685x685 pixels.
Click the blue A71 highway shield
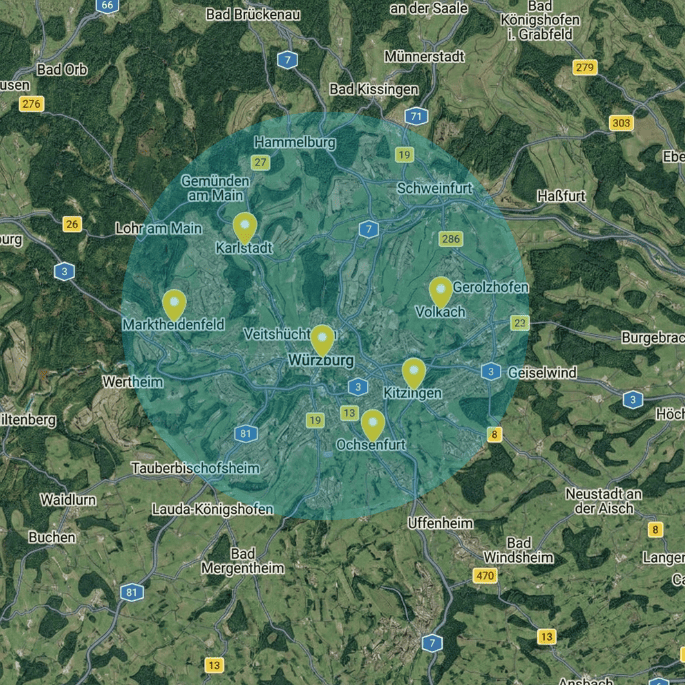[416, 116]
